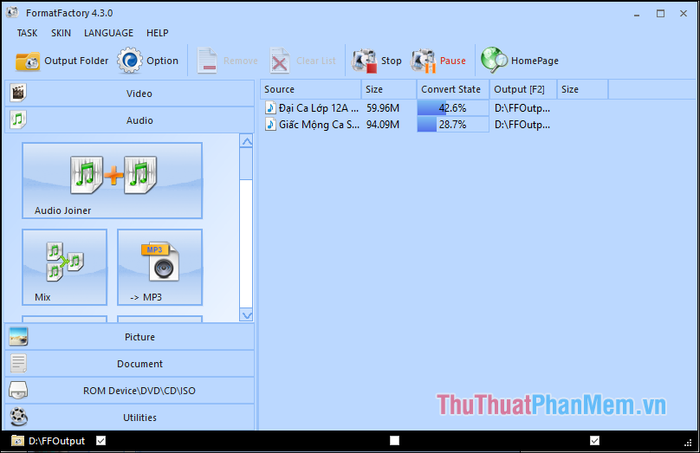Viewport: 700px width, 453px height.
Task: Untick the checked status bar checkbox on the right
Action: [595, 441]
